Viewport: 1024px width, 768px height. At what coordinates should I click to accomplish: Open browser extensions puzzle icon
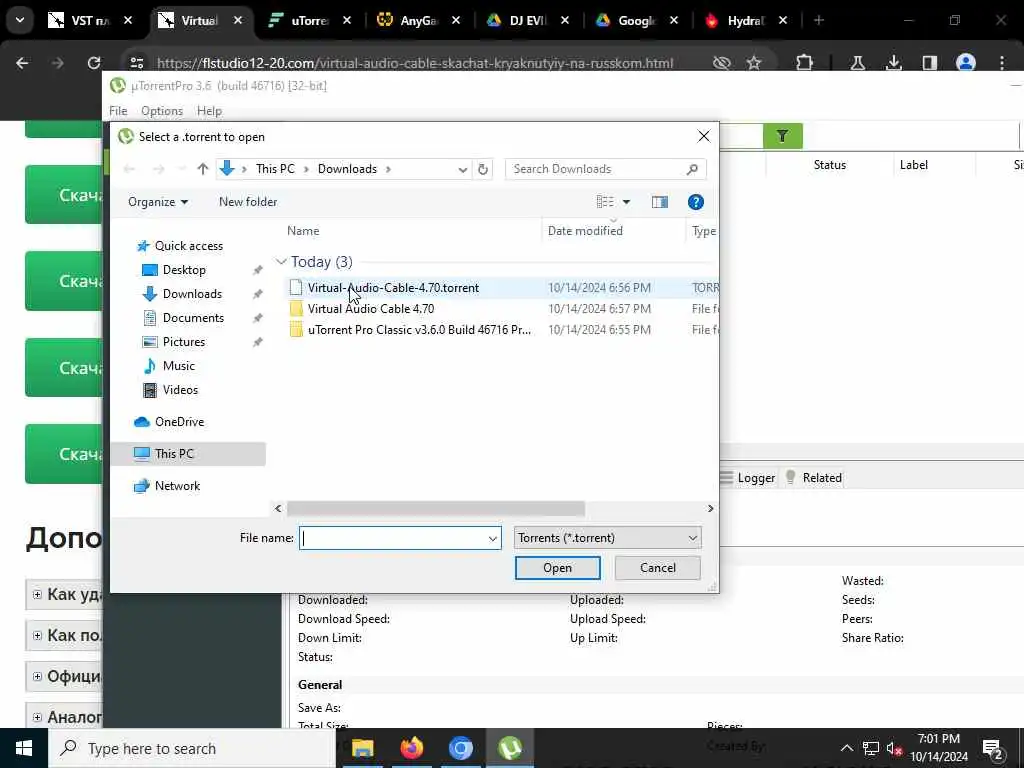[x=805, y=63]
